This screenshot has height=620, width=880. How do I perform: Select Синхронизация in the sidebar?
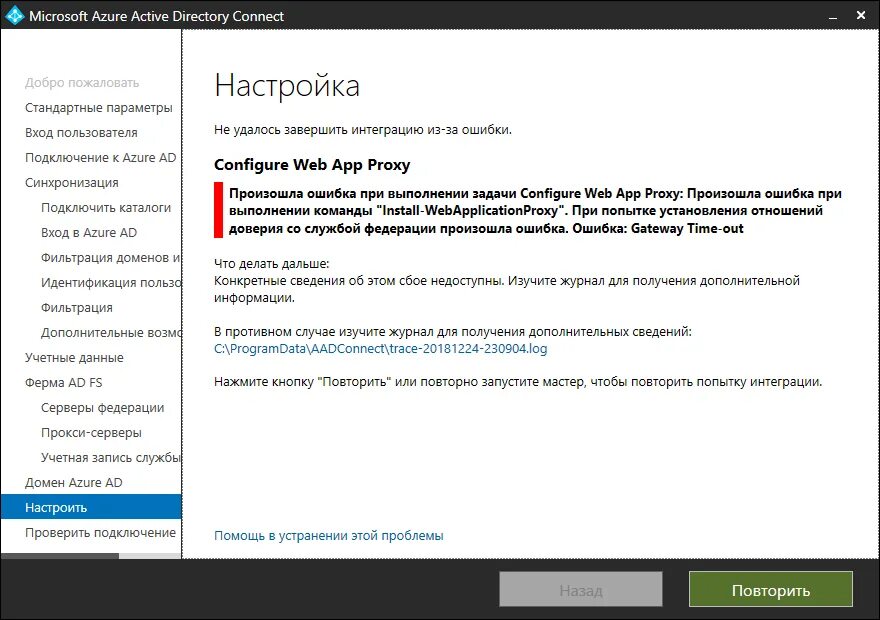point(72,183)
